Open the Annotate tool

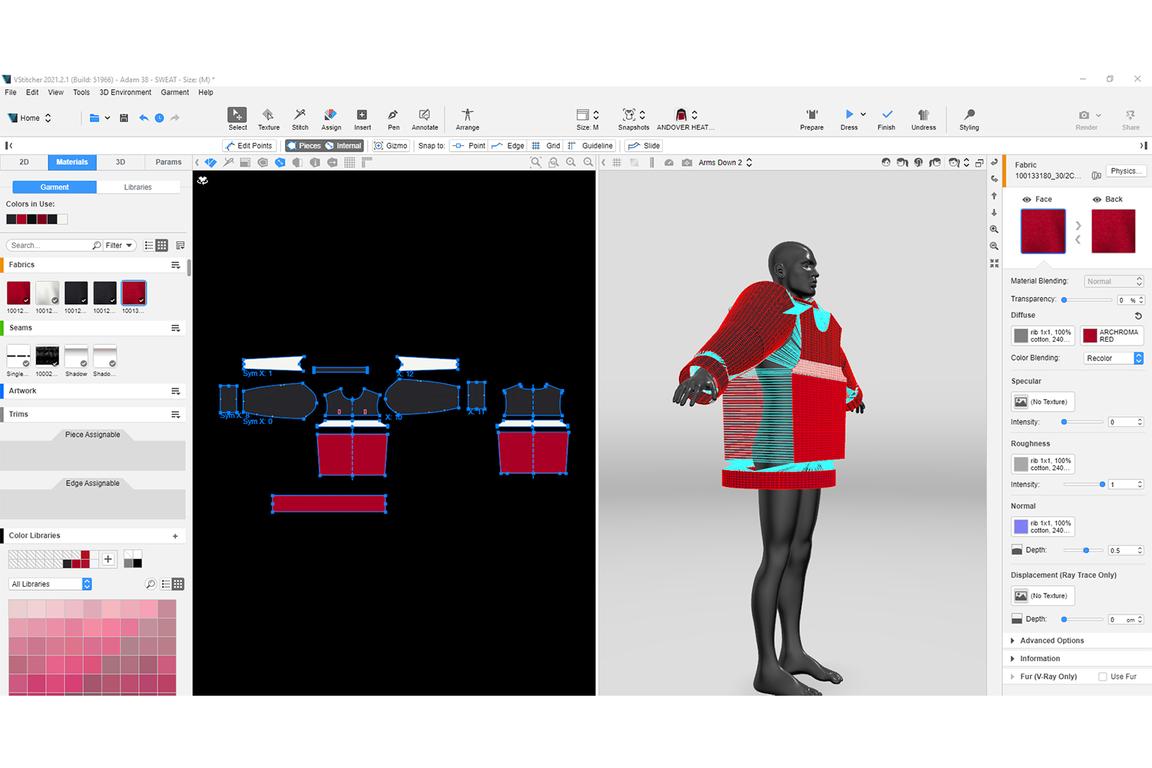425,116
